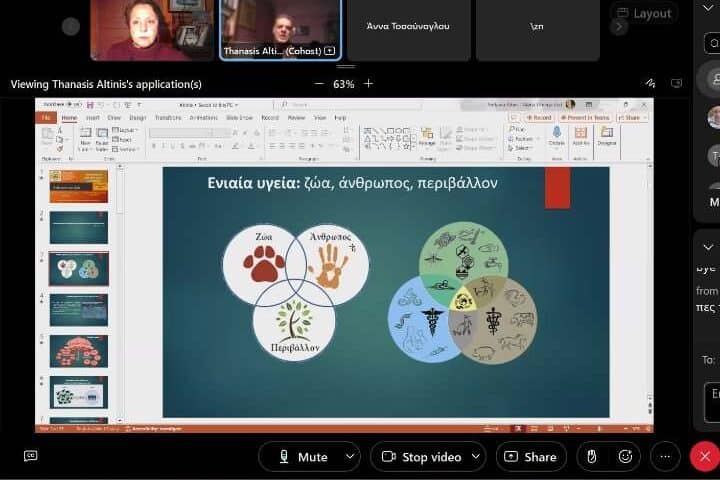Click the PowerPoint search box
This screenshot has height=480, width=720.
click(x=350, y=105)
